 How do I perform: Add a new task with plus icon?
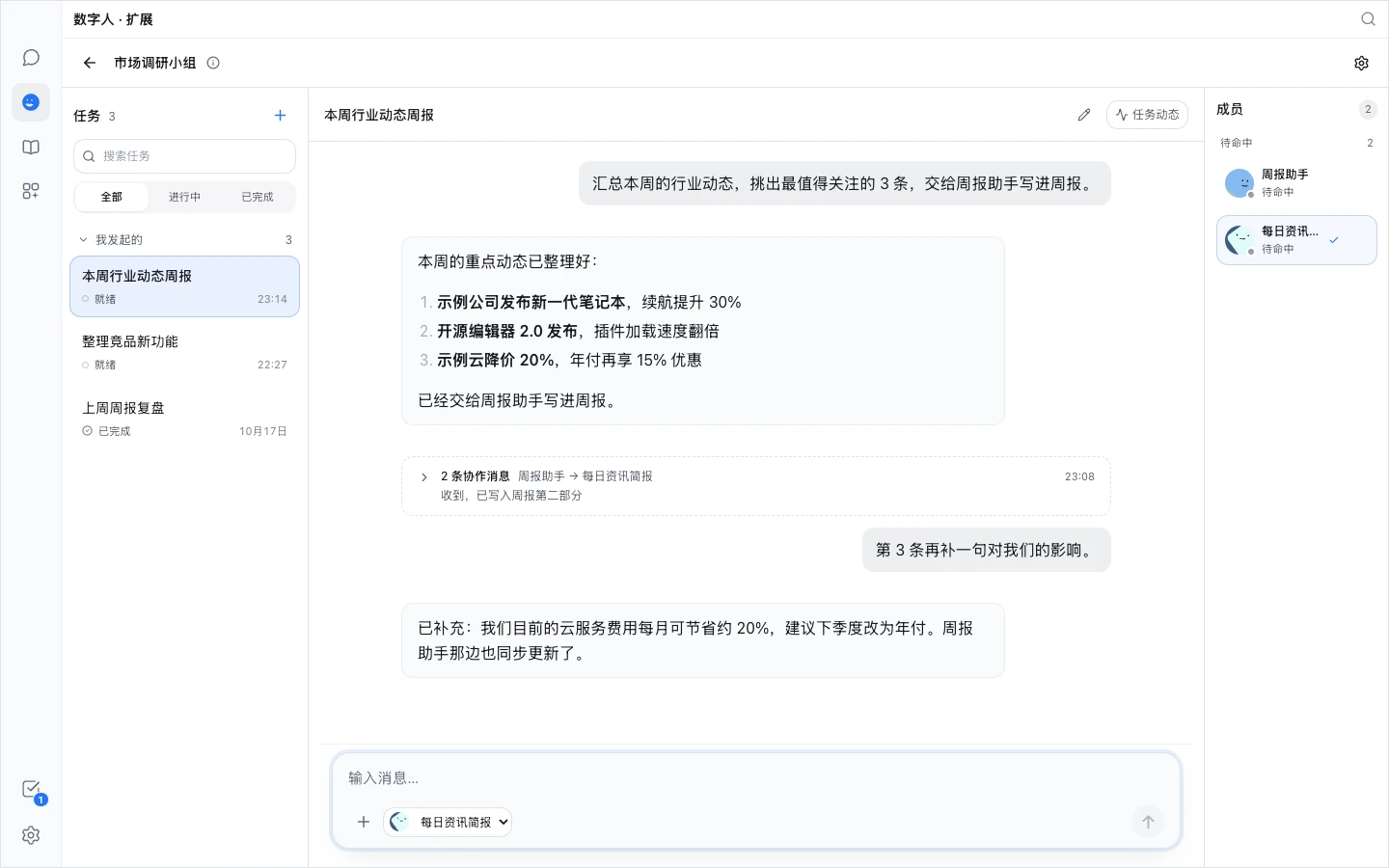click(x=280, y=116)
